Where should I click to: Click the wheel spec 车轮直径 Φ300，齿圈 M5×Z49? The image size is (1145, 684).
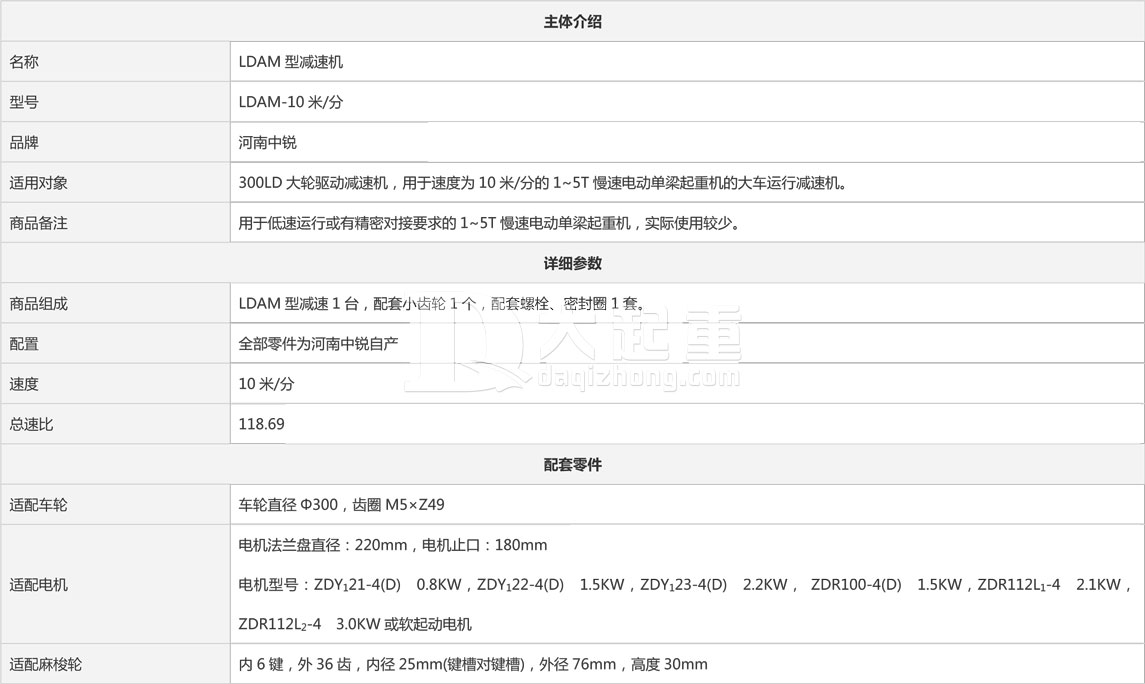pyautogui.click(x=342, y=505)
